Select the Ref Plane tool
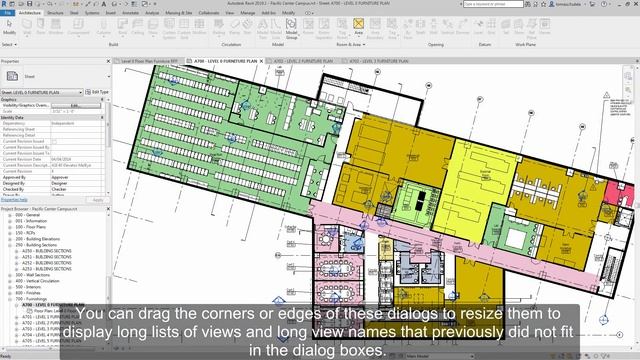The width and height of the screenshot is (640, 360). [x=531, y=29]
